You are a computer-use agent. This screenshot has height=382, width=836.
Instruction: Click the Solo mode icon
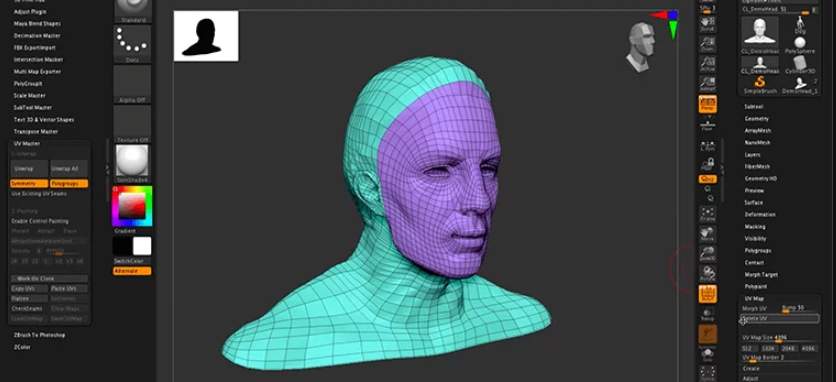coord(708,355)
